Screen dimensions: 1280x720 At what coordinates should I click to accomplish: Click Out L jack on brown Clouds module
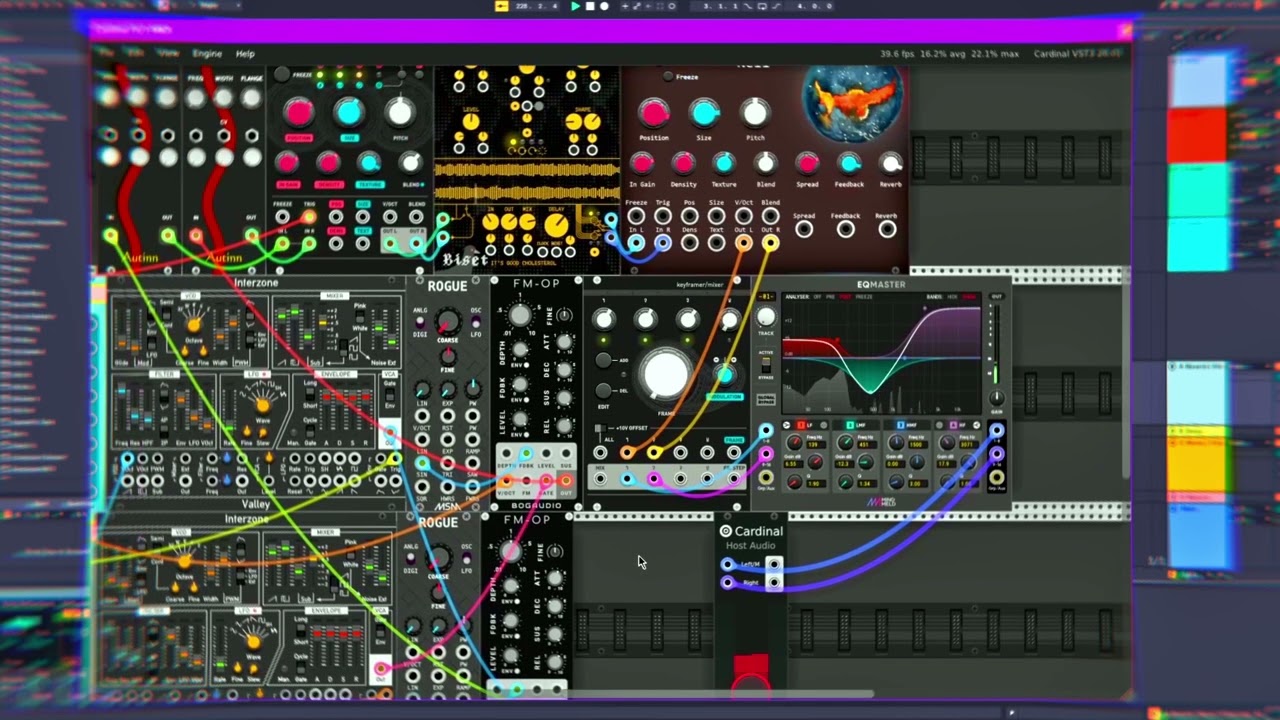(x=743, y=242)
